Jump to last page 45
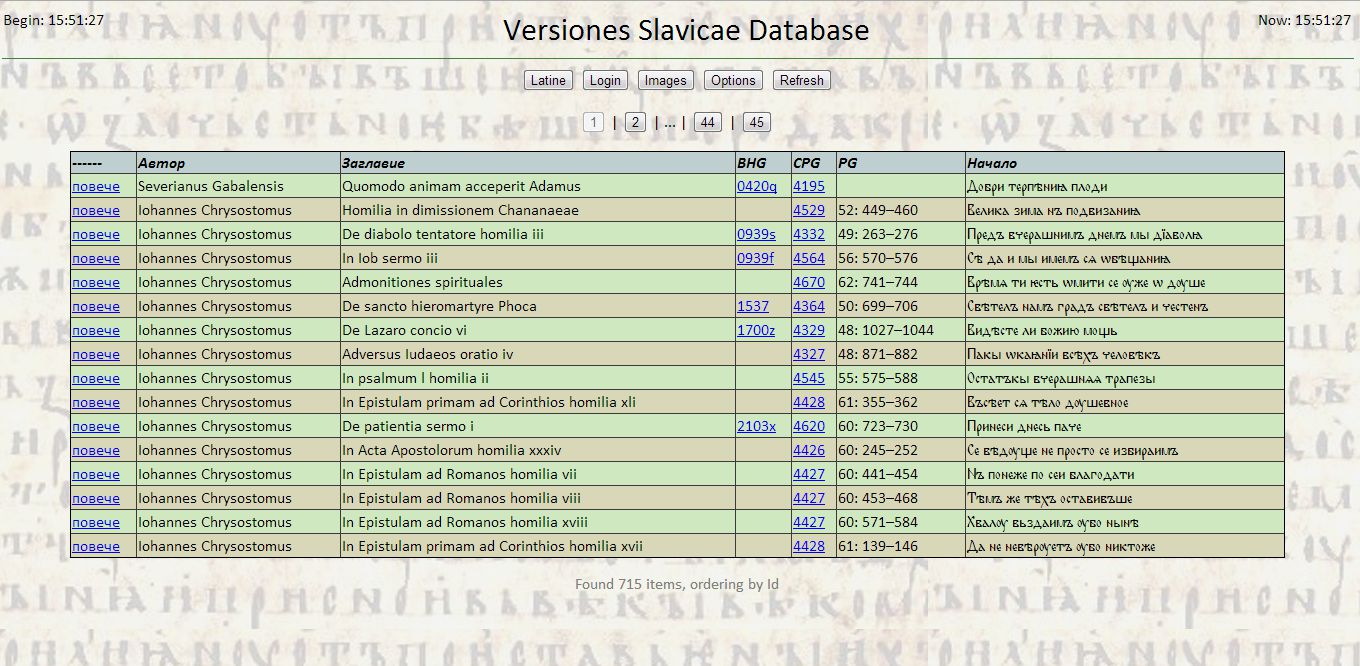The image size is (1360, 666). pos(757,122)
